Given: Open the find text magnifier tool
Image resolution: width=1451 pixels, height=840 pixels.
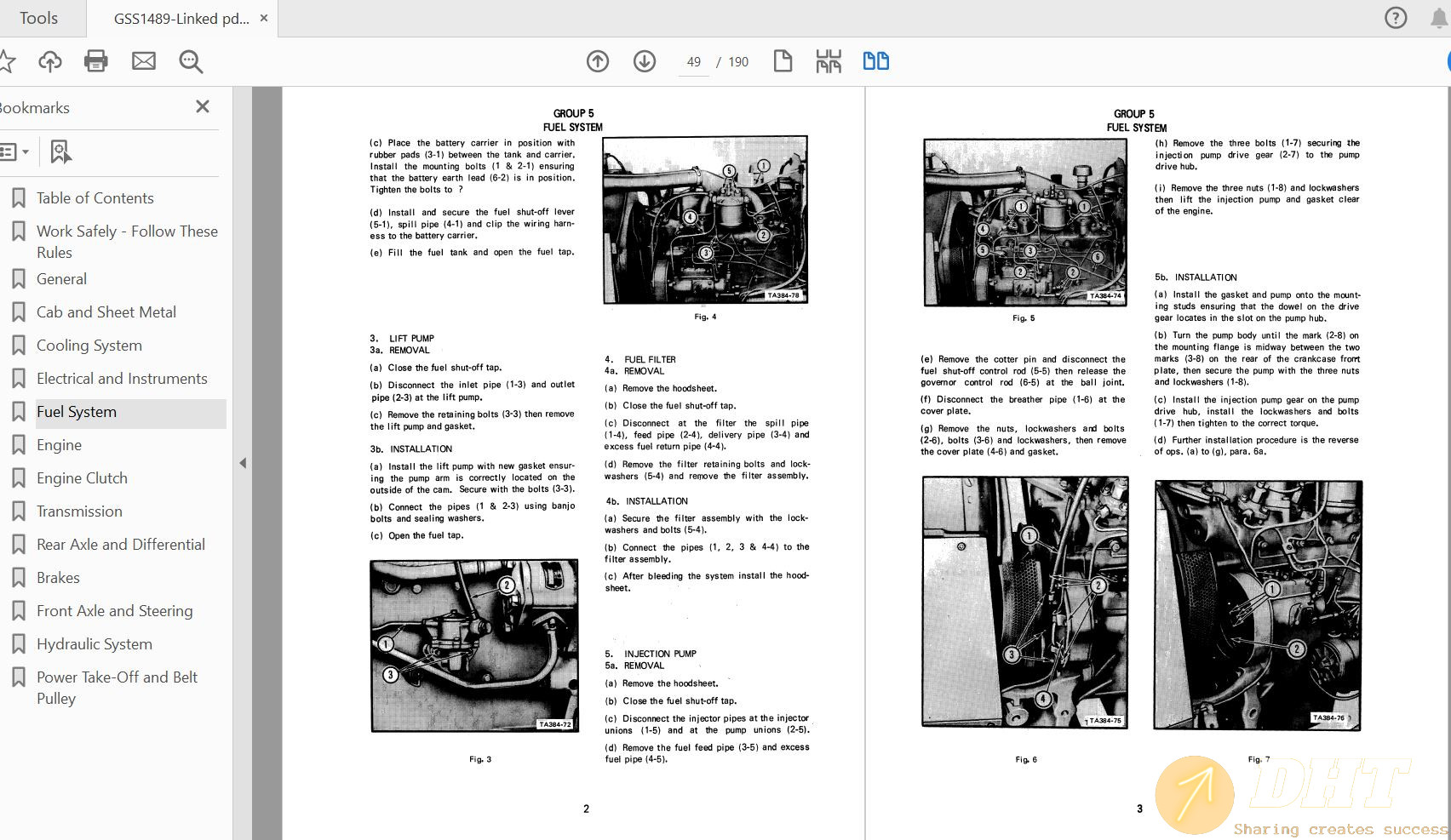Looking at the screenshot, I should pos(191,61).
